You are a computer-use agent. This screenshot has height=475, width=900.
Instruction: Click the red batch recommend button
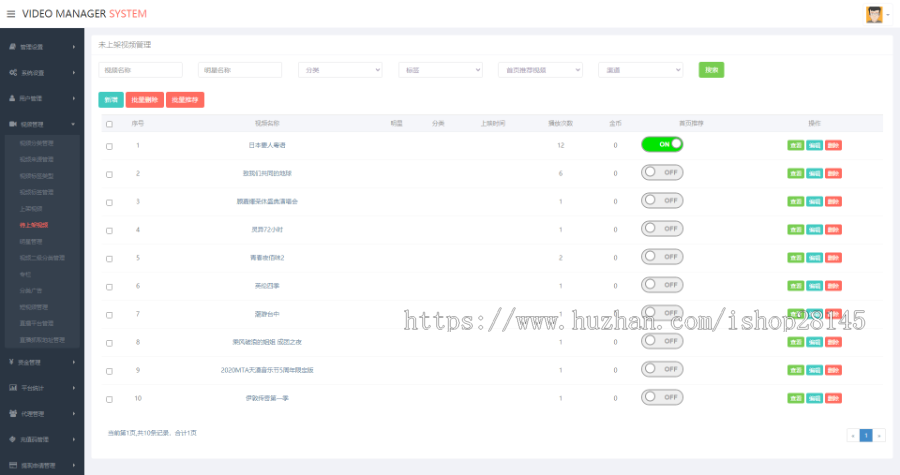185,100
